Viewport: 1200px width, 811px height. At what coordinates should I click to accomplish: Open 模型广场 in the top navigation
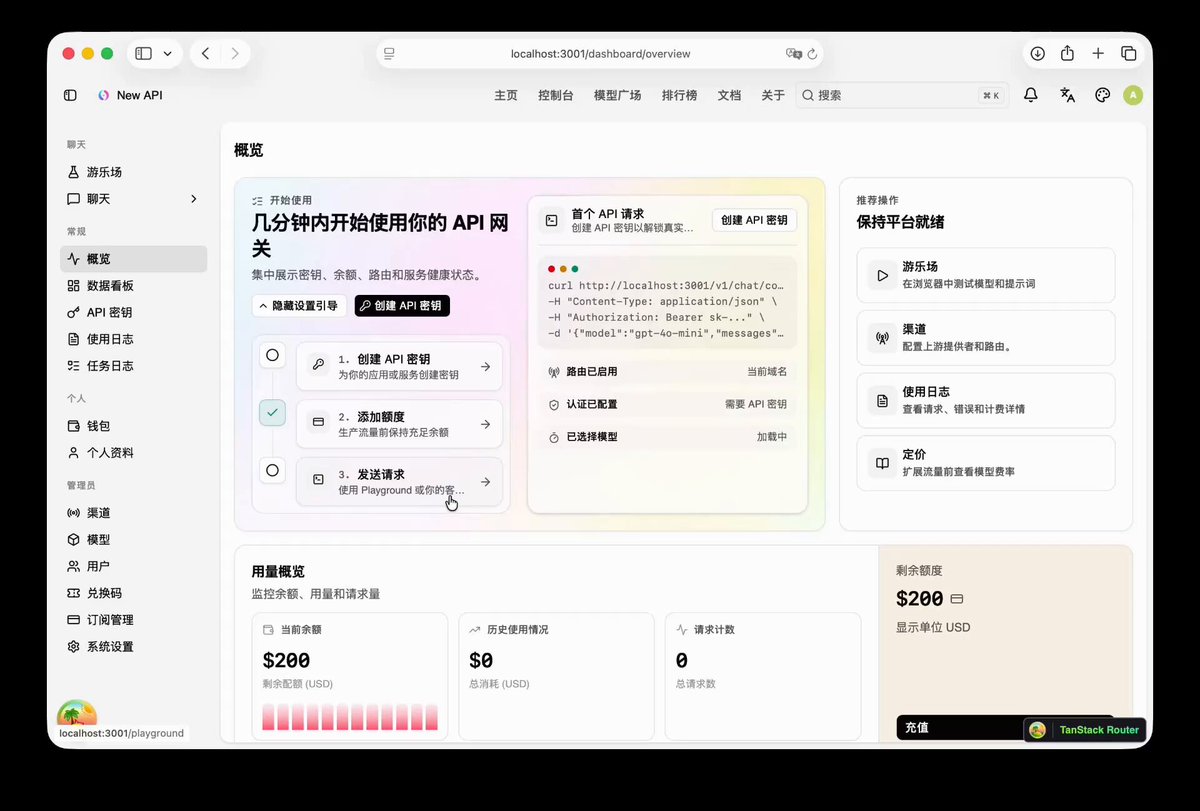click(617, 96)
